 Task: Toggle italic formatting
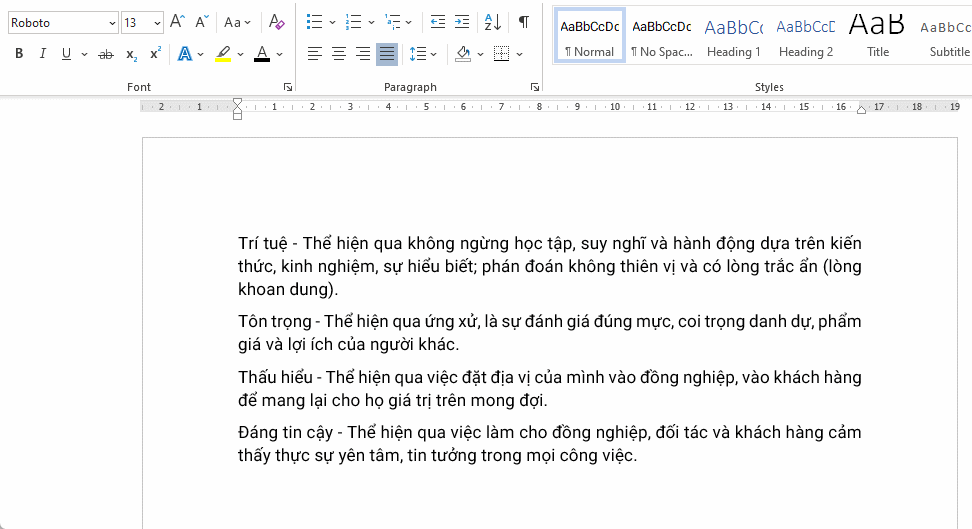[42, 54]
